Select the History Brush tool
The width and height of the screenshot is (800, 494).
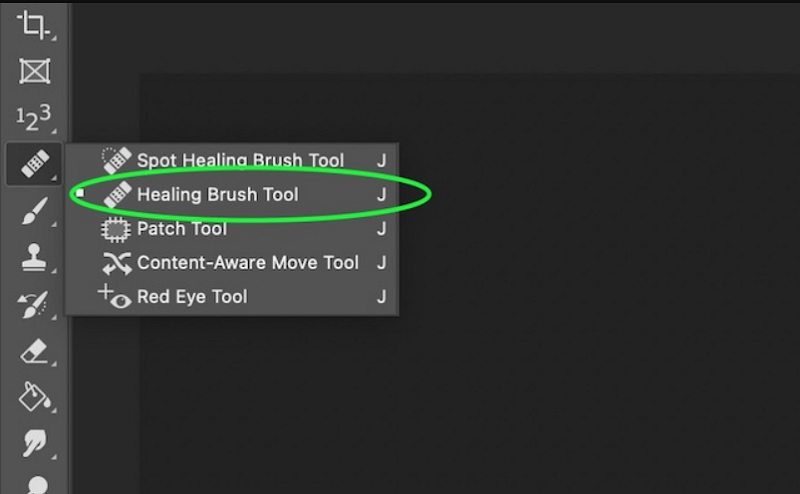[x=35, y=305]
